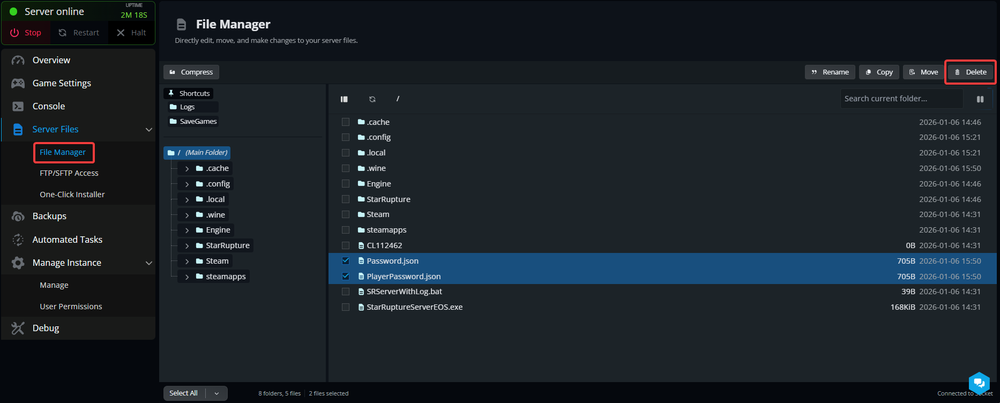
Task: Open the Select All dropdown arrow
Action: 217,393
